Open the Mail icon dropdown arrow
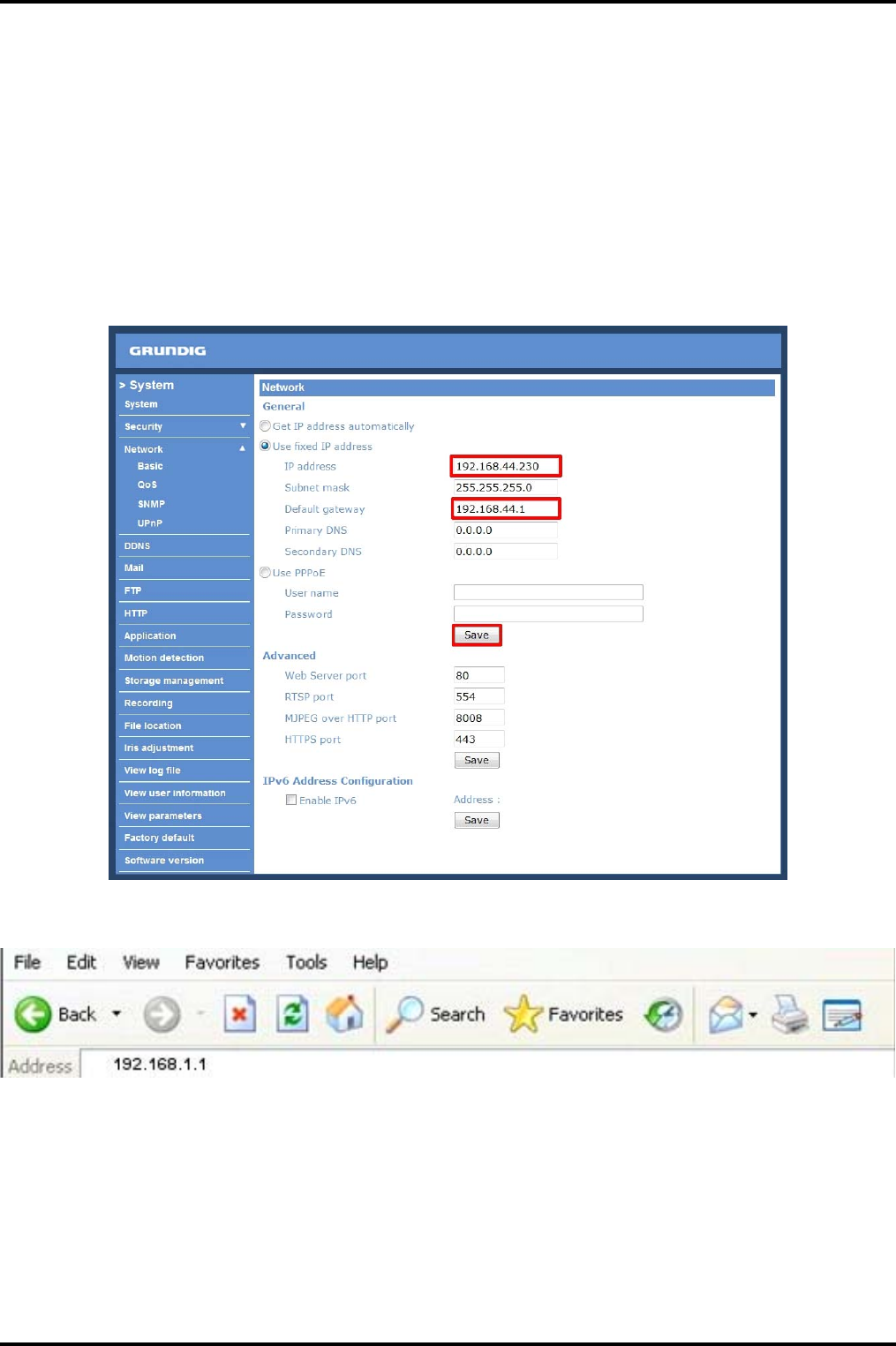The image size is (896, 1346). (753, 1015)
